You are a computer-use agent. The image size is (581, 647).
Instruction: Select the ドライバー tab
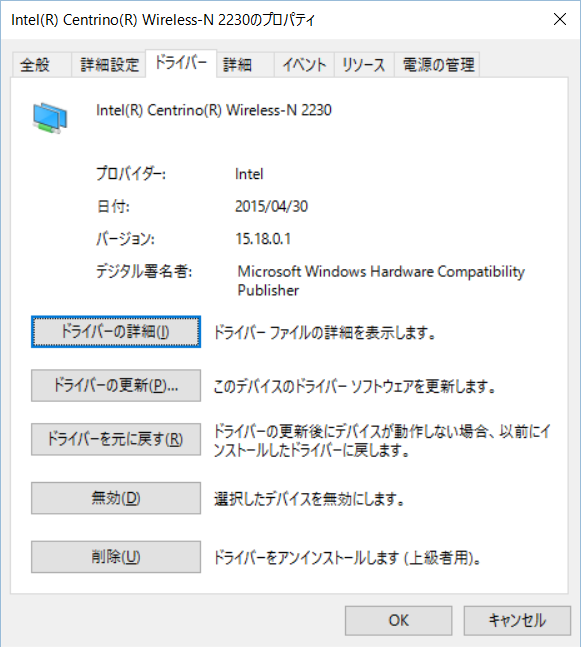tap(181, 63)
